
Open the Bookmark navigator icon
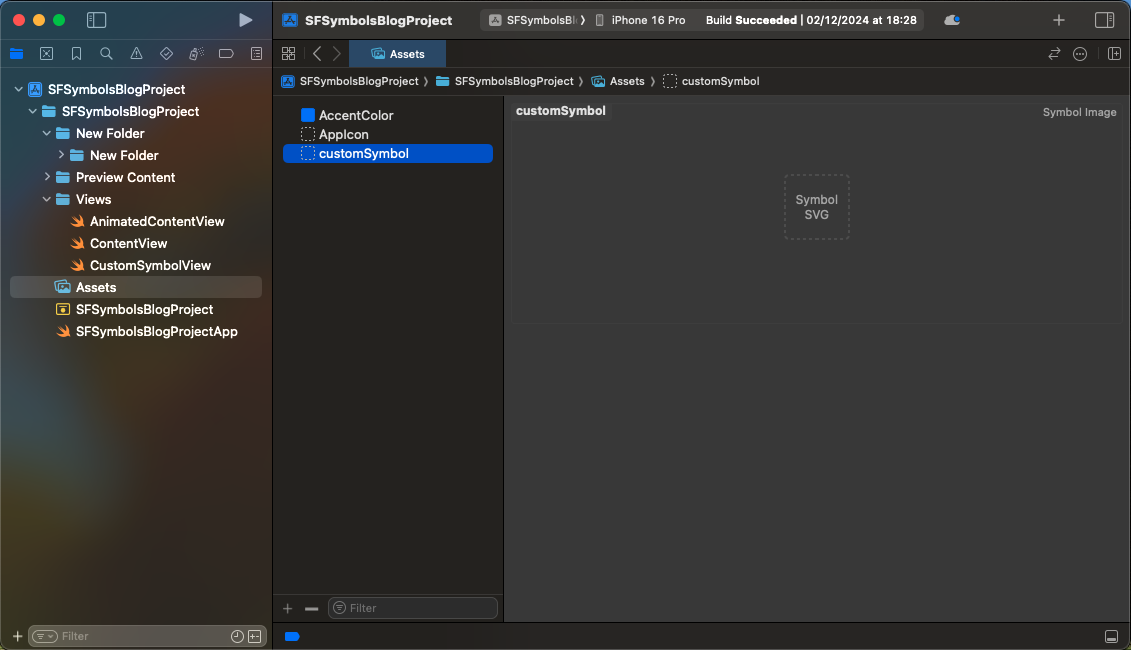coord(76,53)
